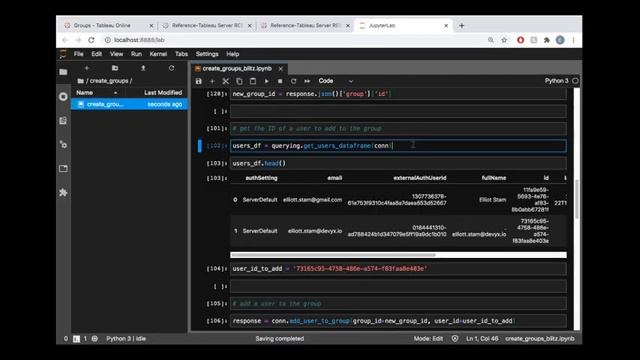
Task: Click the trusted notebook shield icon in status bar
Action: pos(455,338)
